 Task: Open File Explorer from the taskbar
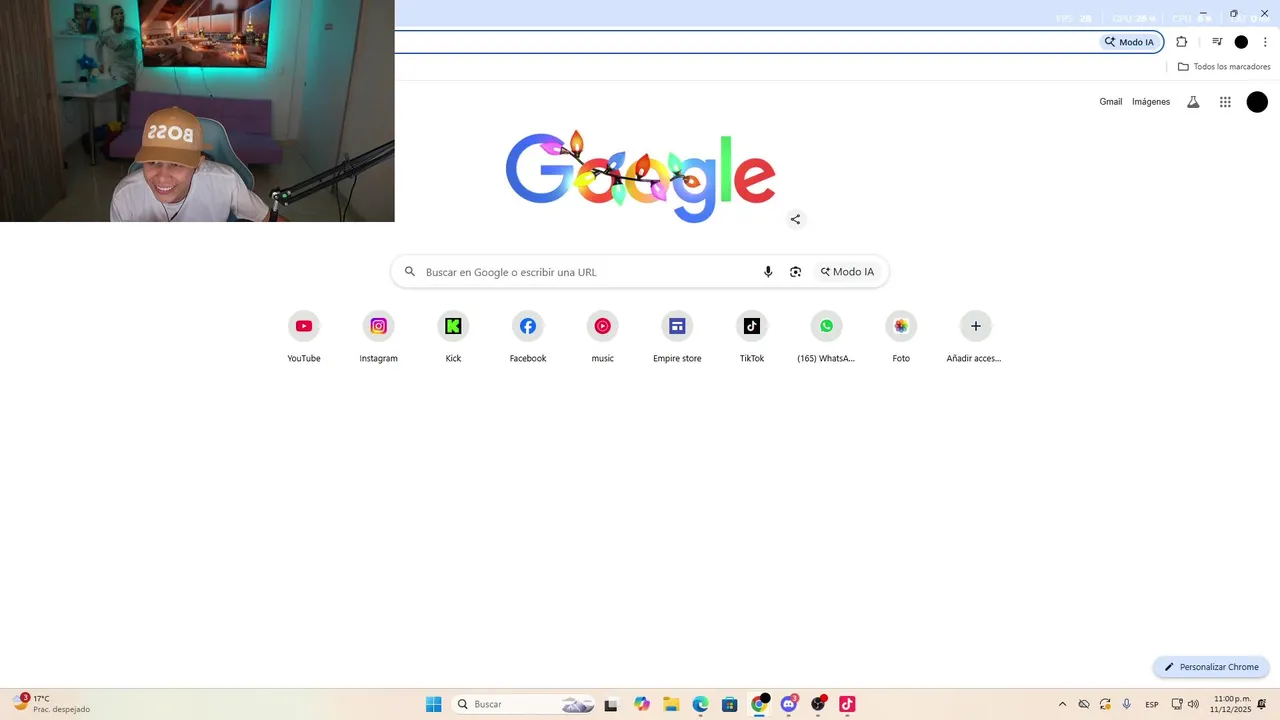click(x=671, y=704)
